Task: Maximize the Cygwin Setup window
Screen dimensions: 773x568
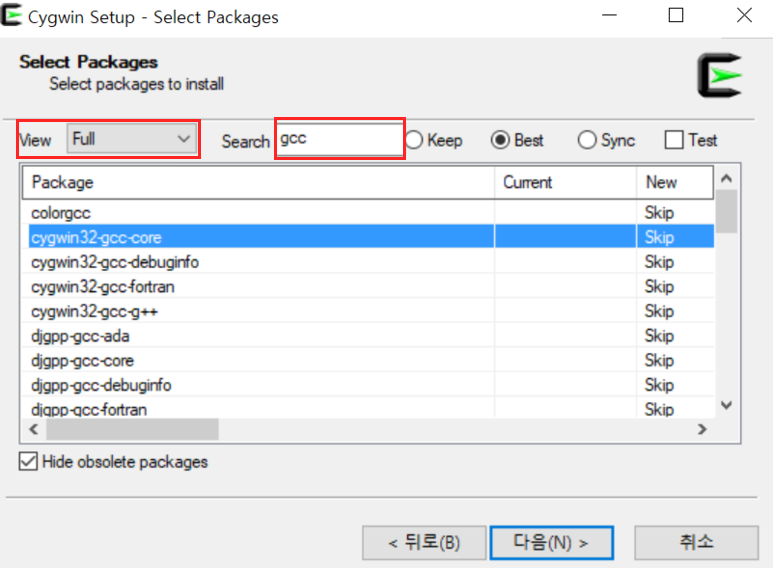Action: 676,15
